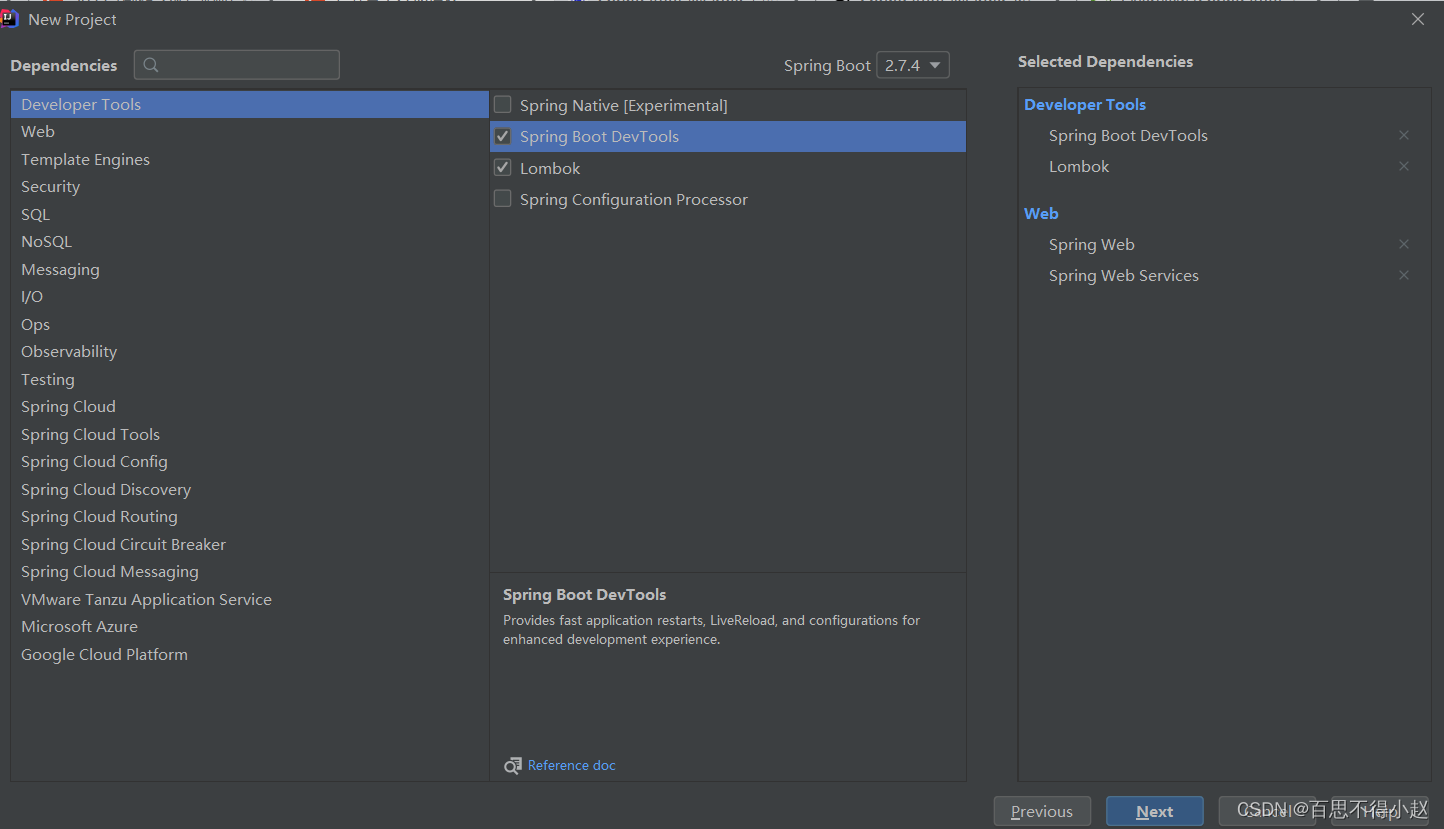Viewport: 1444px width, 829px height.
Task: Select the Web category
Action: (x=249, y=132)
